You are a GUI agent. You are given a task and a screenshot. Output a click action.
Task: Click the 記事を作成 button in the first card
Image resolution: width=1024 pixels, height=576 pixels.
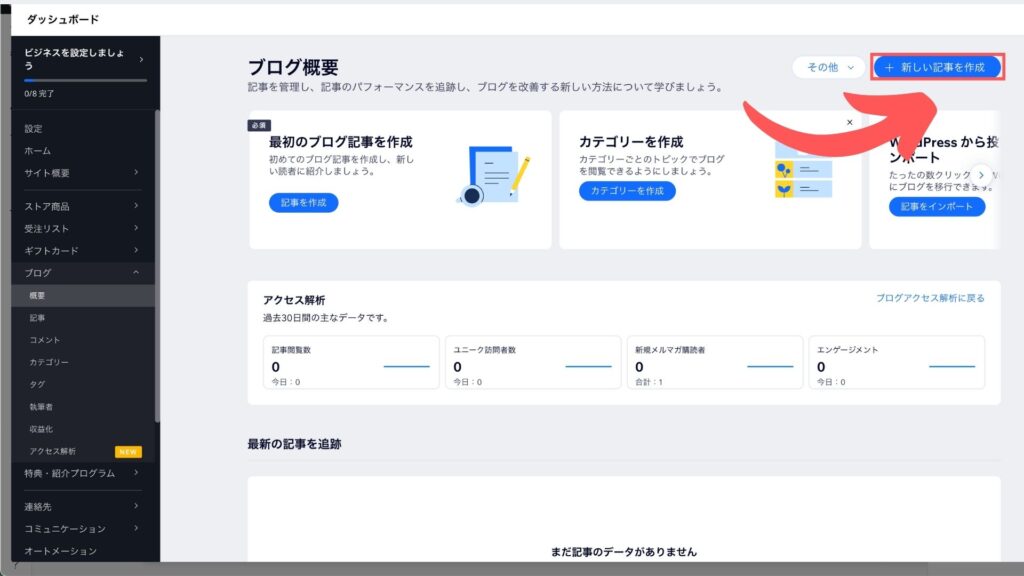304,202
